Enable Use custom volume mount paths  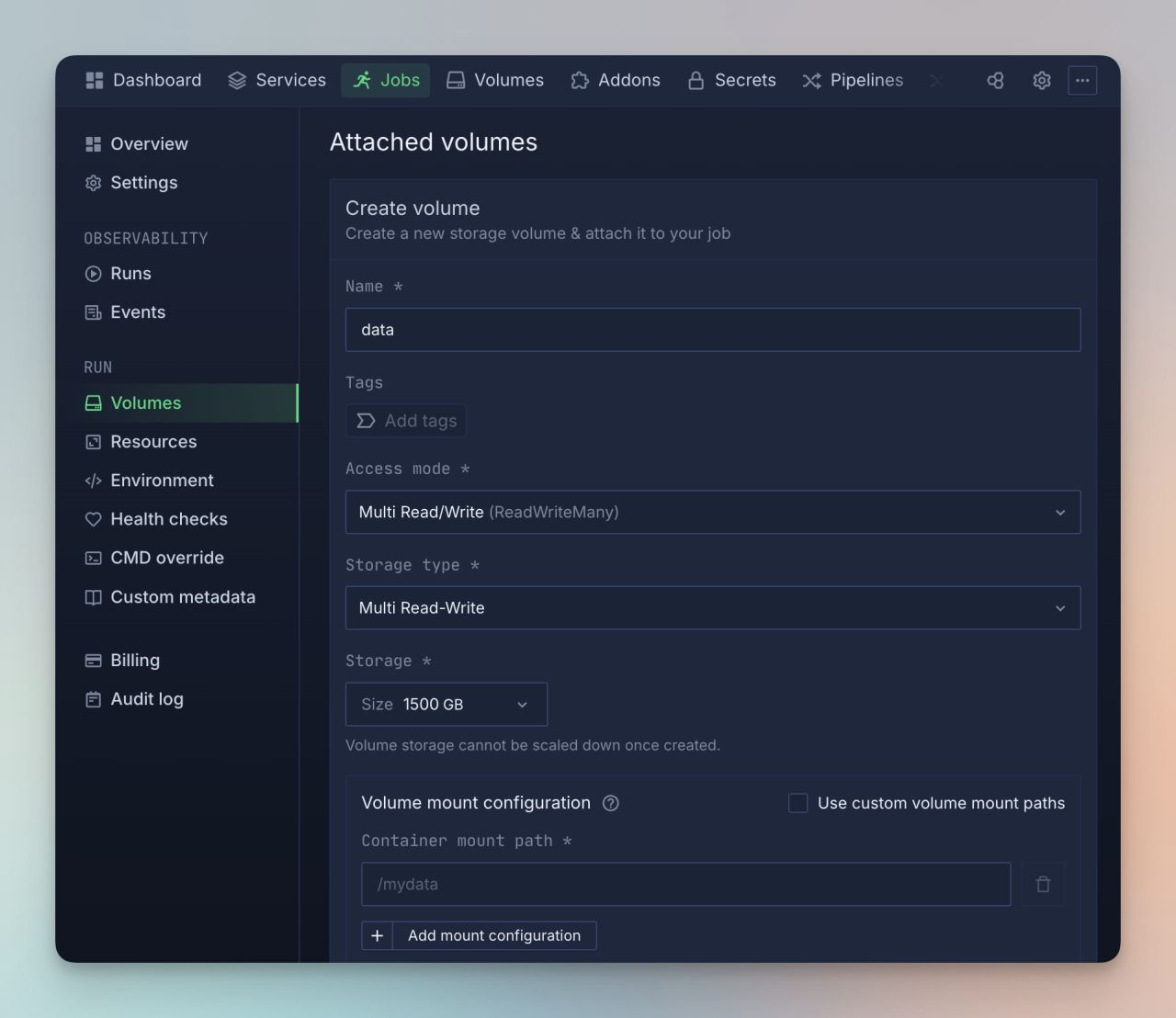(798, 803)
